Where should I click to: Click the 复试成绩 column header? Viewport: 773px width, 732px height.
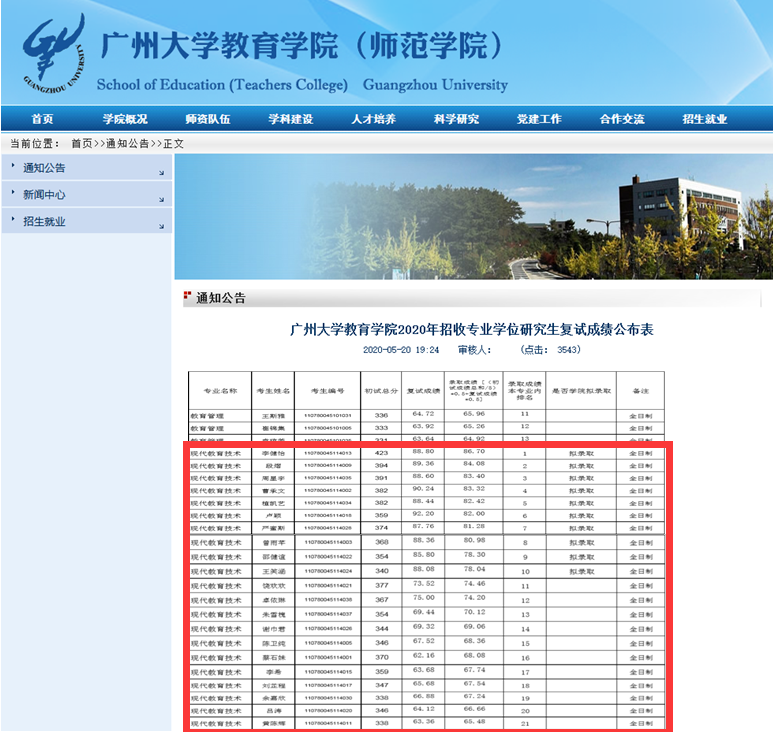click(423, 391)
